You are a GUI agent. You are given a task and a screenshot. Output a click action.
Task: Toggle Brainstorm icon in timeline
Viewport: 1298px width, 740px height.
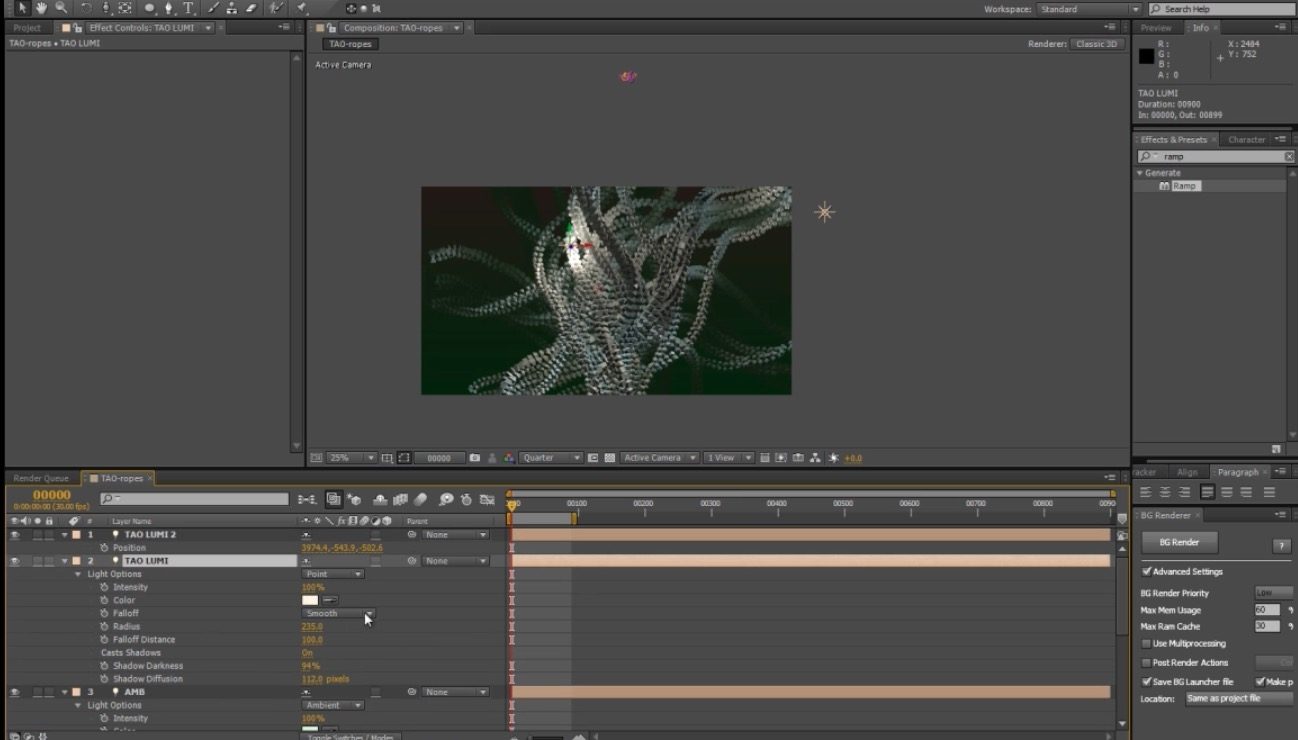pos(446,499)
